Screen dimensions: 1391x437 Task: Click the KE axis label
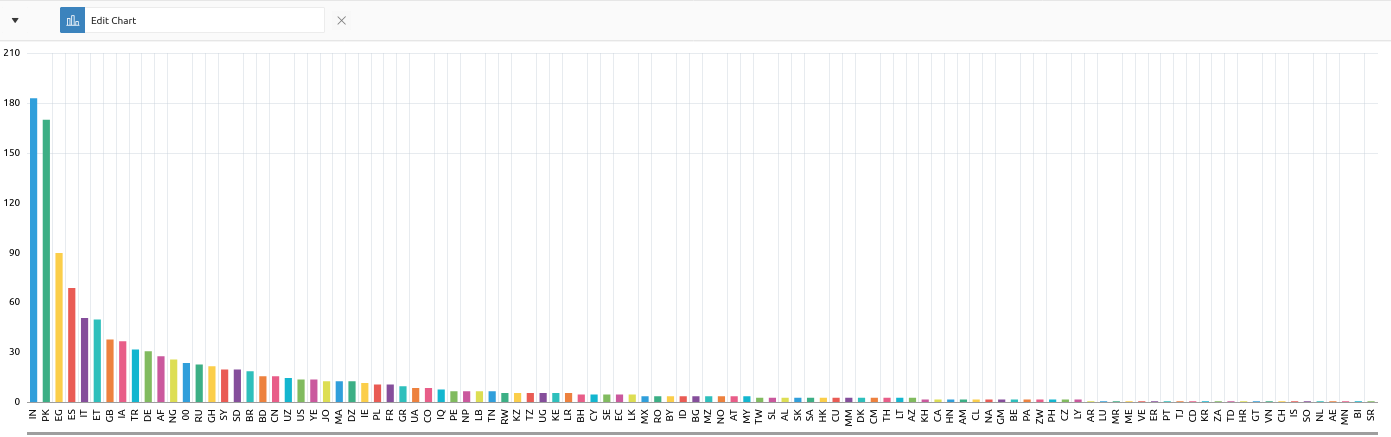coord(555,413)
